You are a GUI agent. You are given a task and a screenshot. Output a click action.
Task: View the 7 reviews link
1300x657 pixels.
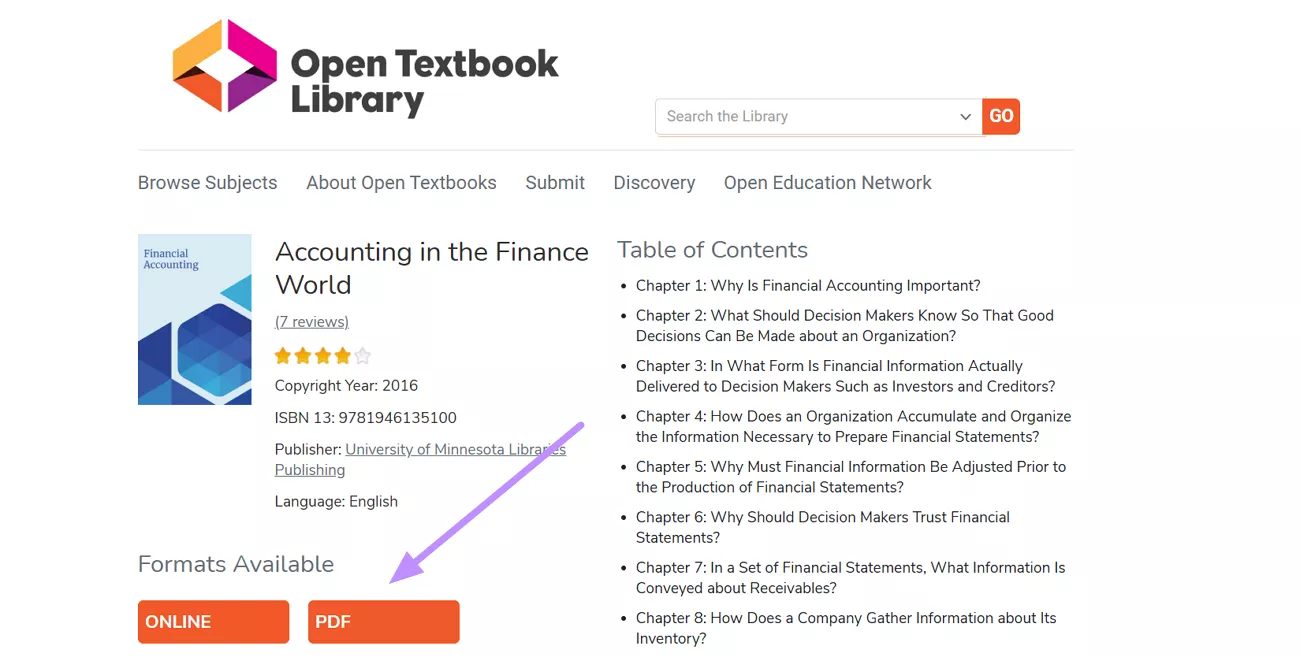[311, 321]
